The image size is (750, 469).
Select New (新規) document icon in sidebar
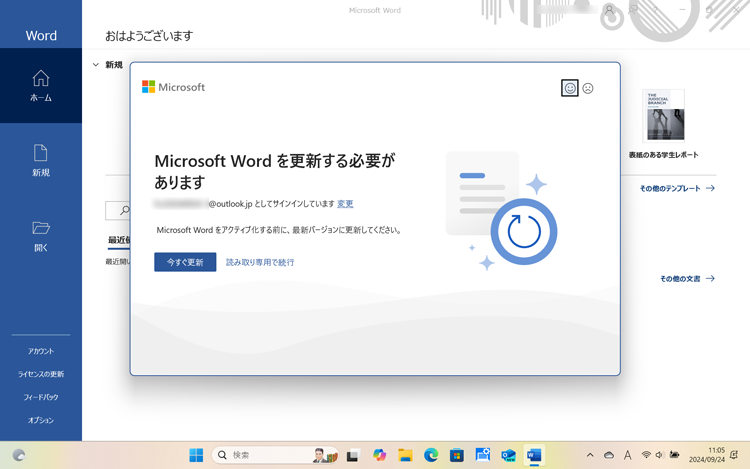coord(41,160)
